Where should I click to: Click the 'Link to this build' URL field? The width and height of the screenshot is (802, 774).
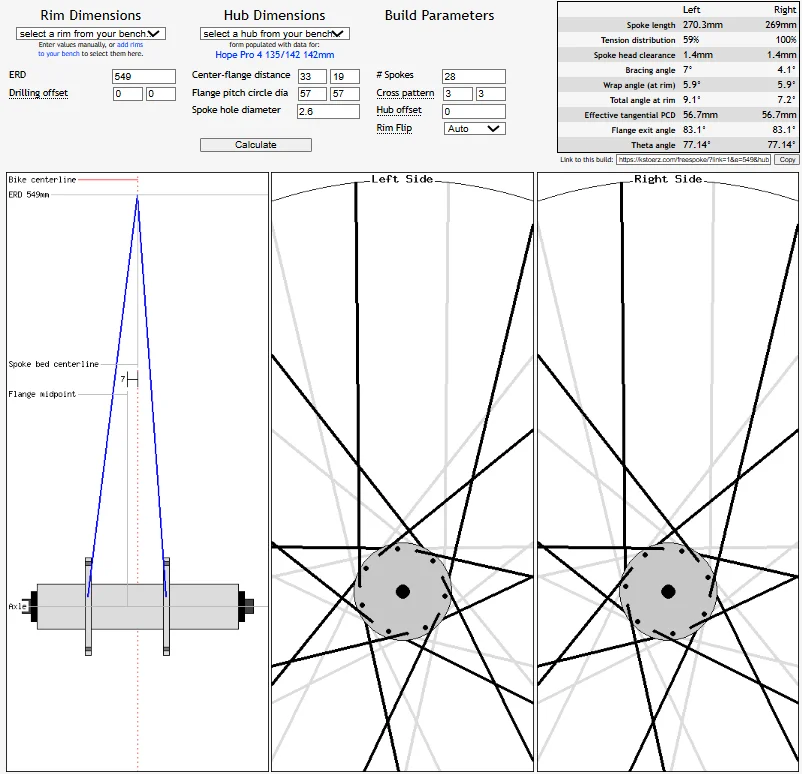click(694, 160)
